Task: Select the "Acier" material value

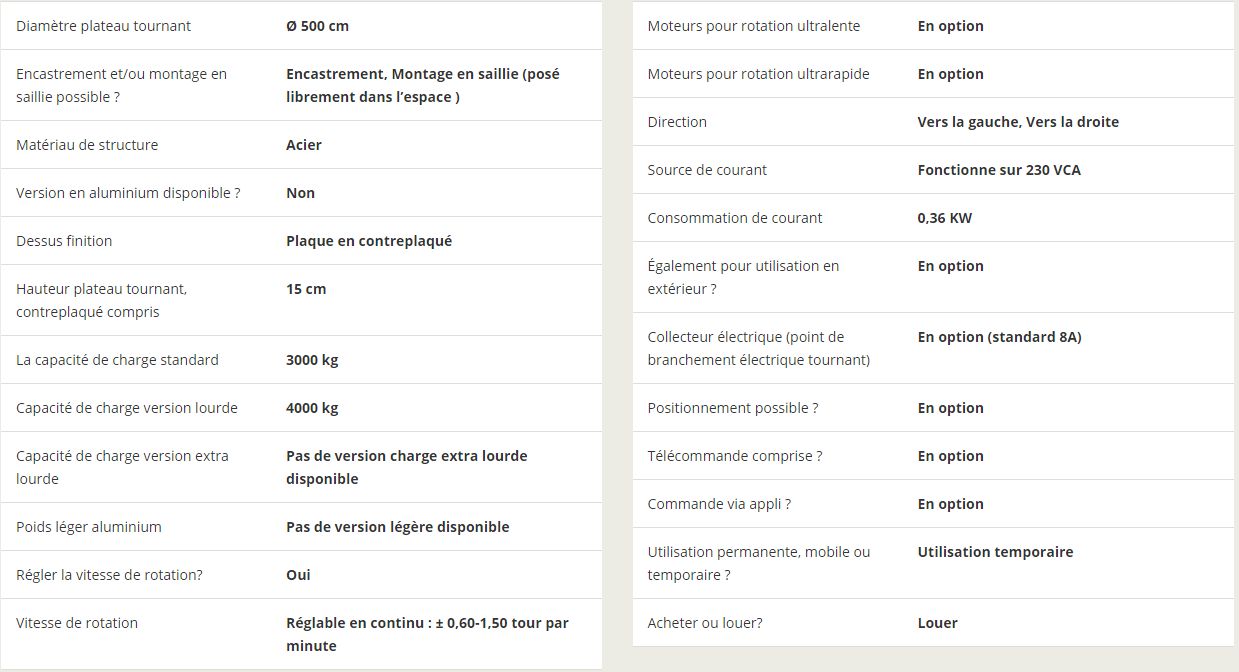Action: [304, 145]
